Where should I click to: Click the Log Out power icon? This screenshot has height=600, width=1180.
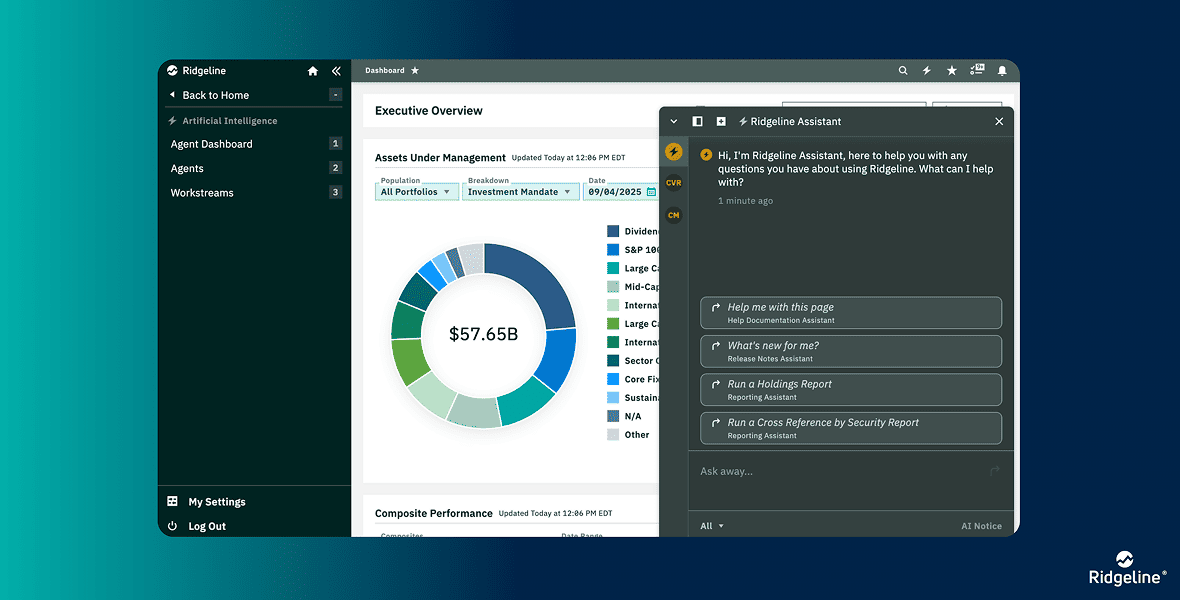[x=172, y=526]
